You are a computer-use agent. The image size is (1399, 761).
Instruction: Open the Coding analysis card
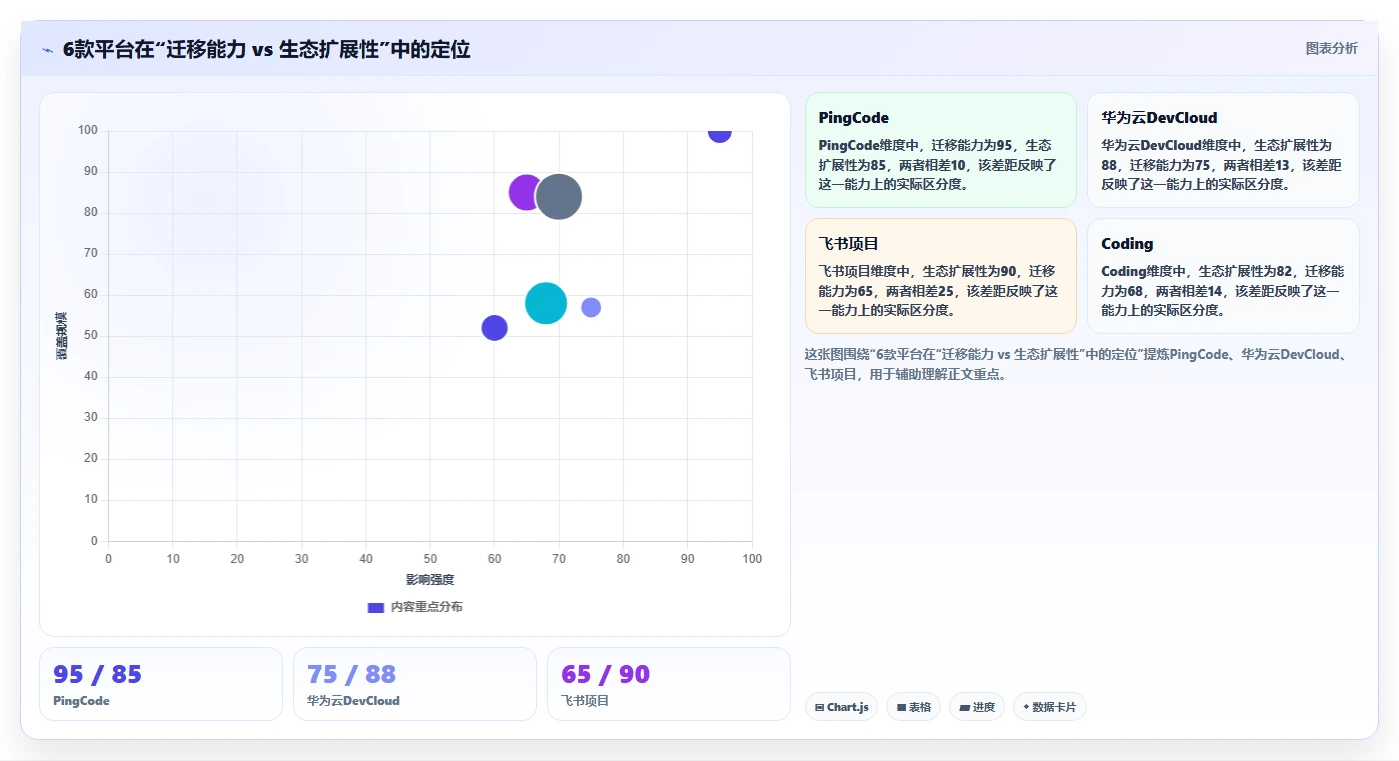click(1223, 276)
